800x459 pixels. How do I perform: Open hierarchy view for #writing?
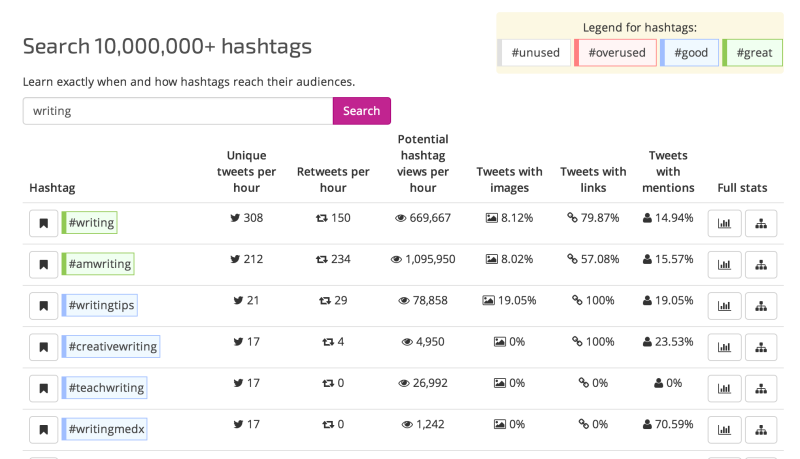[x=761, y=223]
